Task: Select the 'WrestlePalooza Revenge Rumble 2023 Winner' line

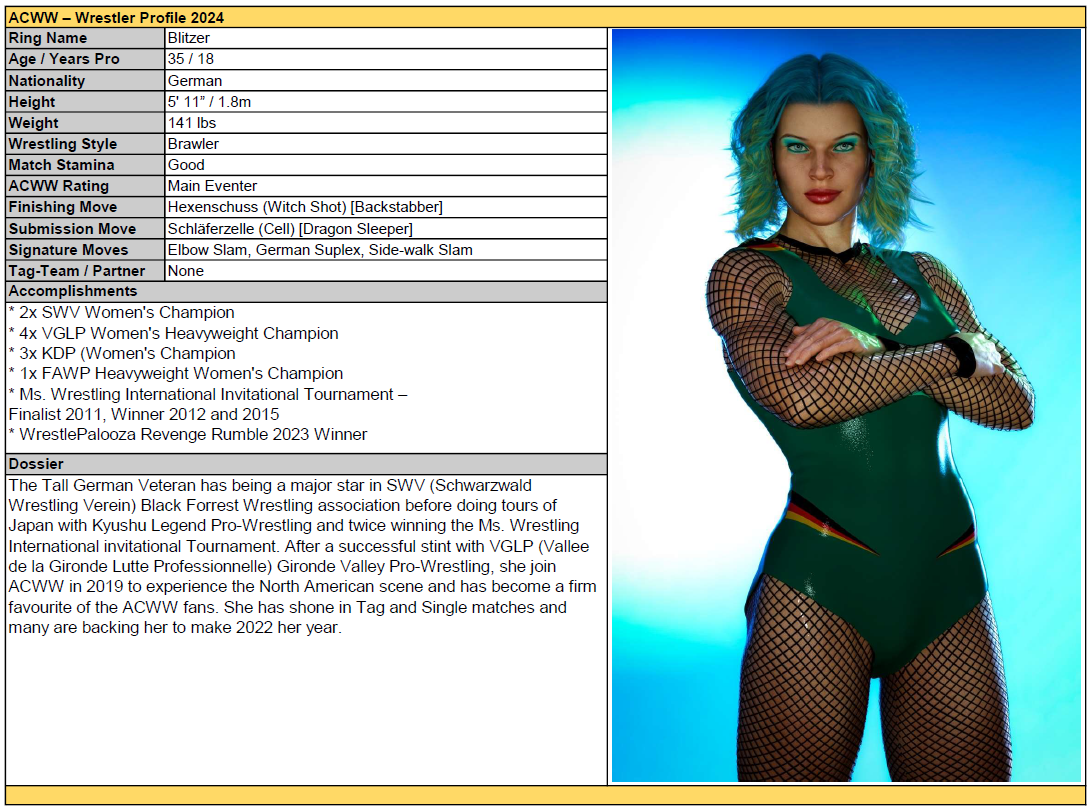Action: [x=188, y=435]
